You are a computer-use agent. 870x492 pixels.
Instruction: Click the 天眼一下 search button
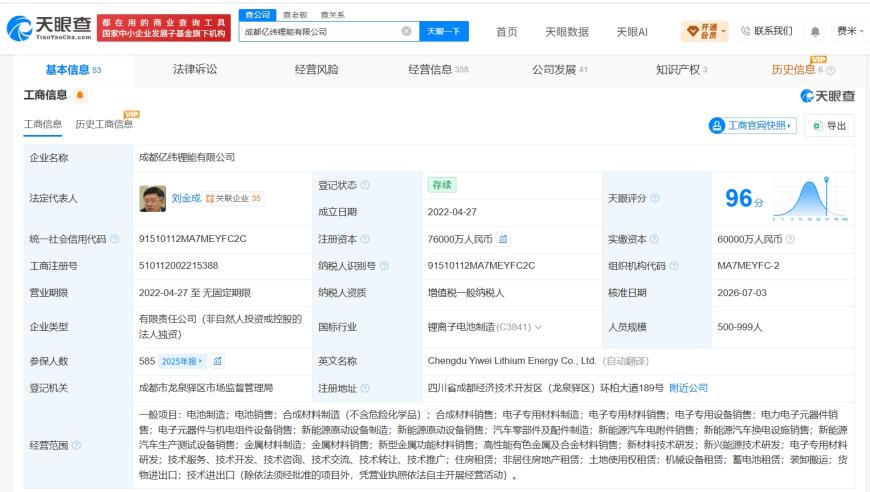click(x=444, y=31)
